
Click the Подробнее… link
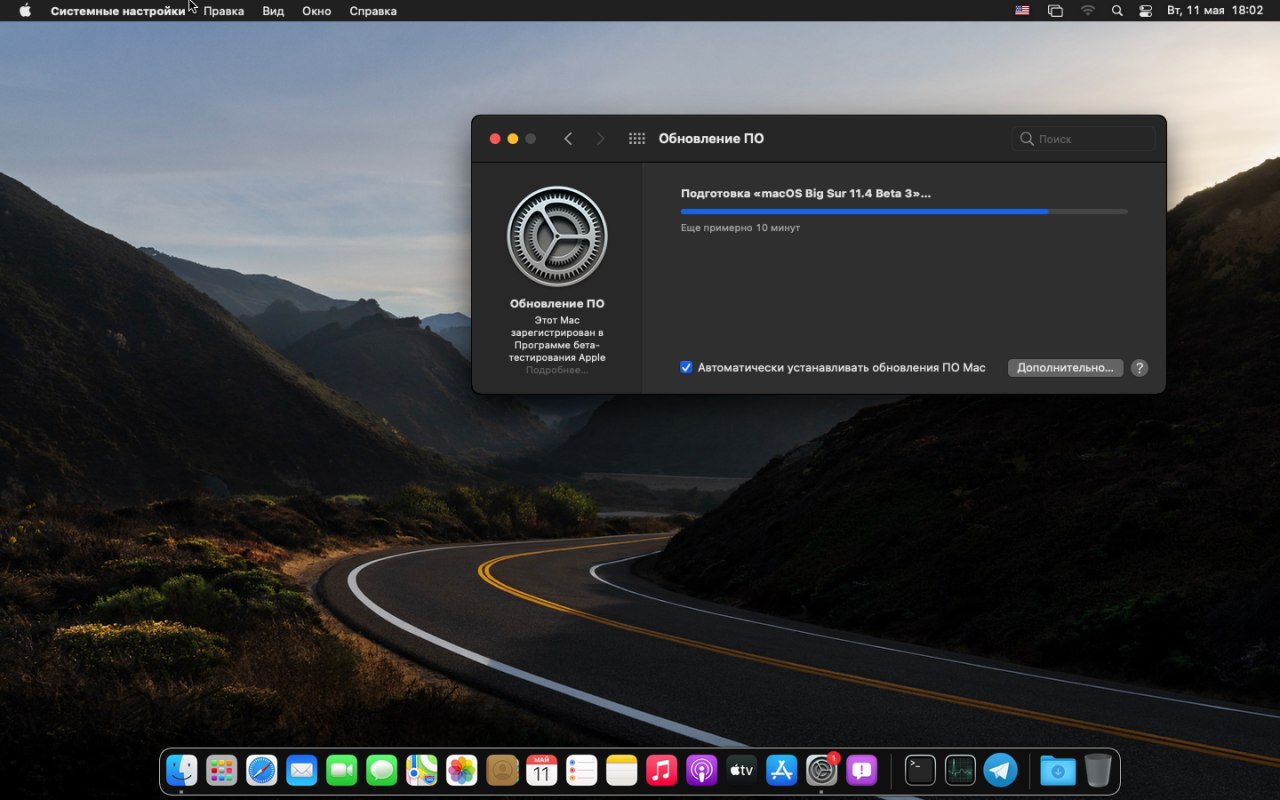point(557,370)
